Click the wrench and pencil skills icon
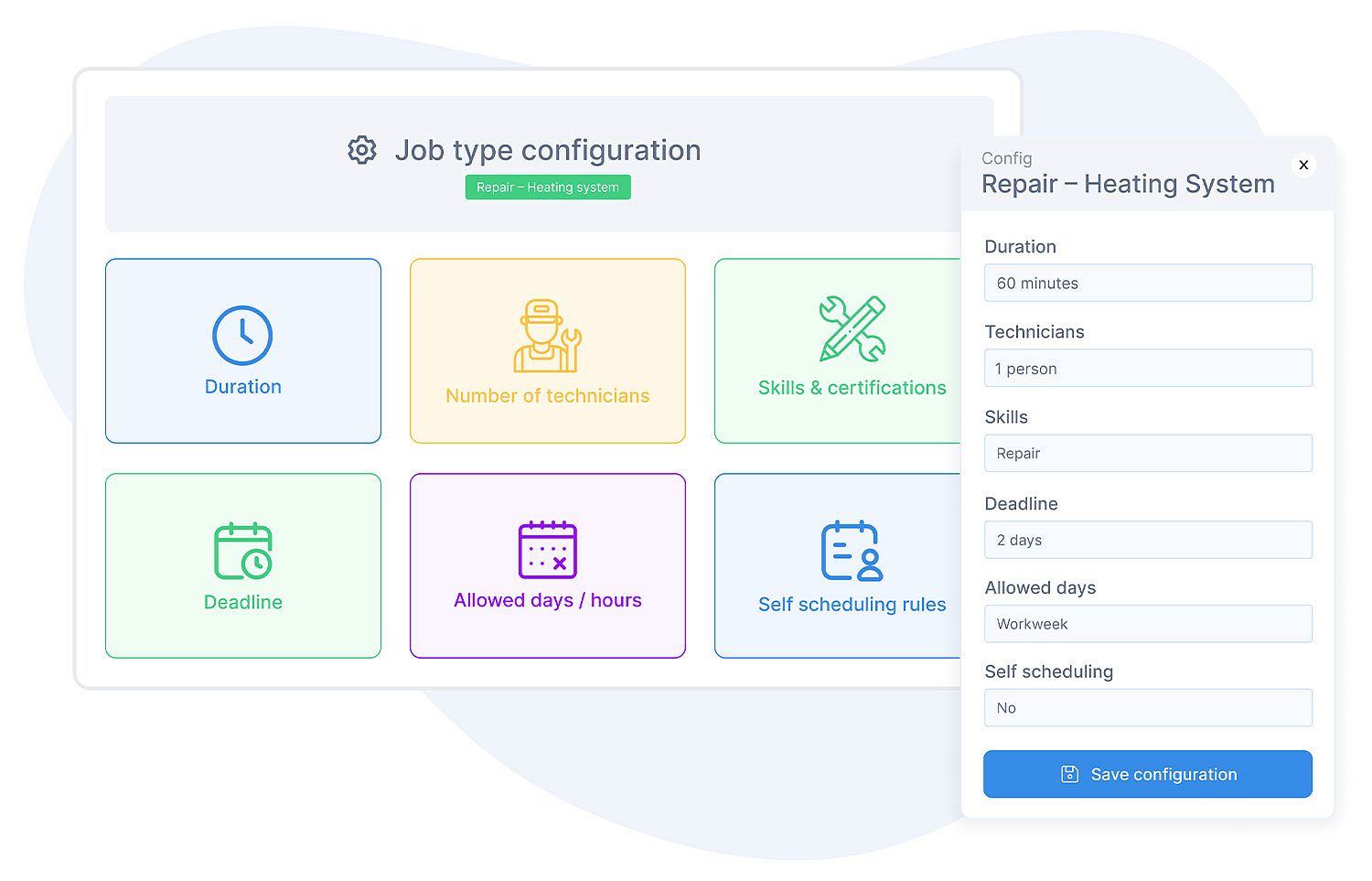 click(x=852, y=328)
